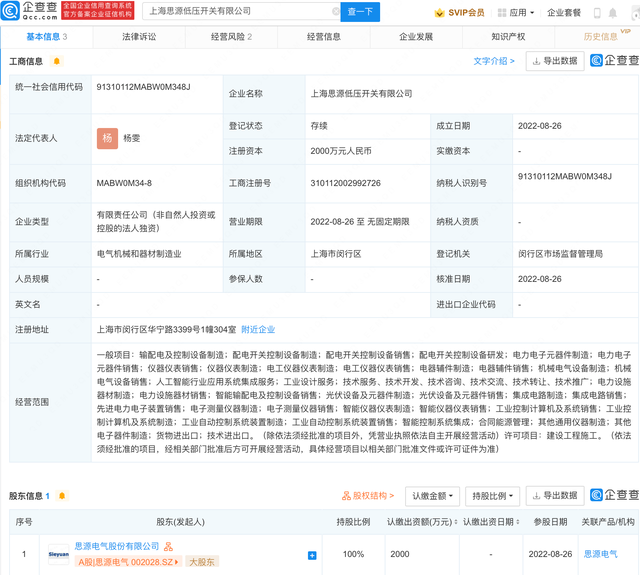The width and height of the screenshot is (640, 575).
Task: Select the credit code 91310112MABW0M348J under 统一社会信用代码
Action: point(143,87)
